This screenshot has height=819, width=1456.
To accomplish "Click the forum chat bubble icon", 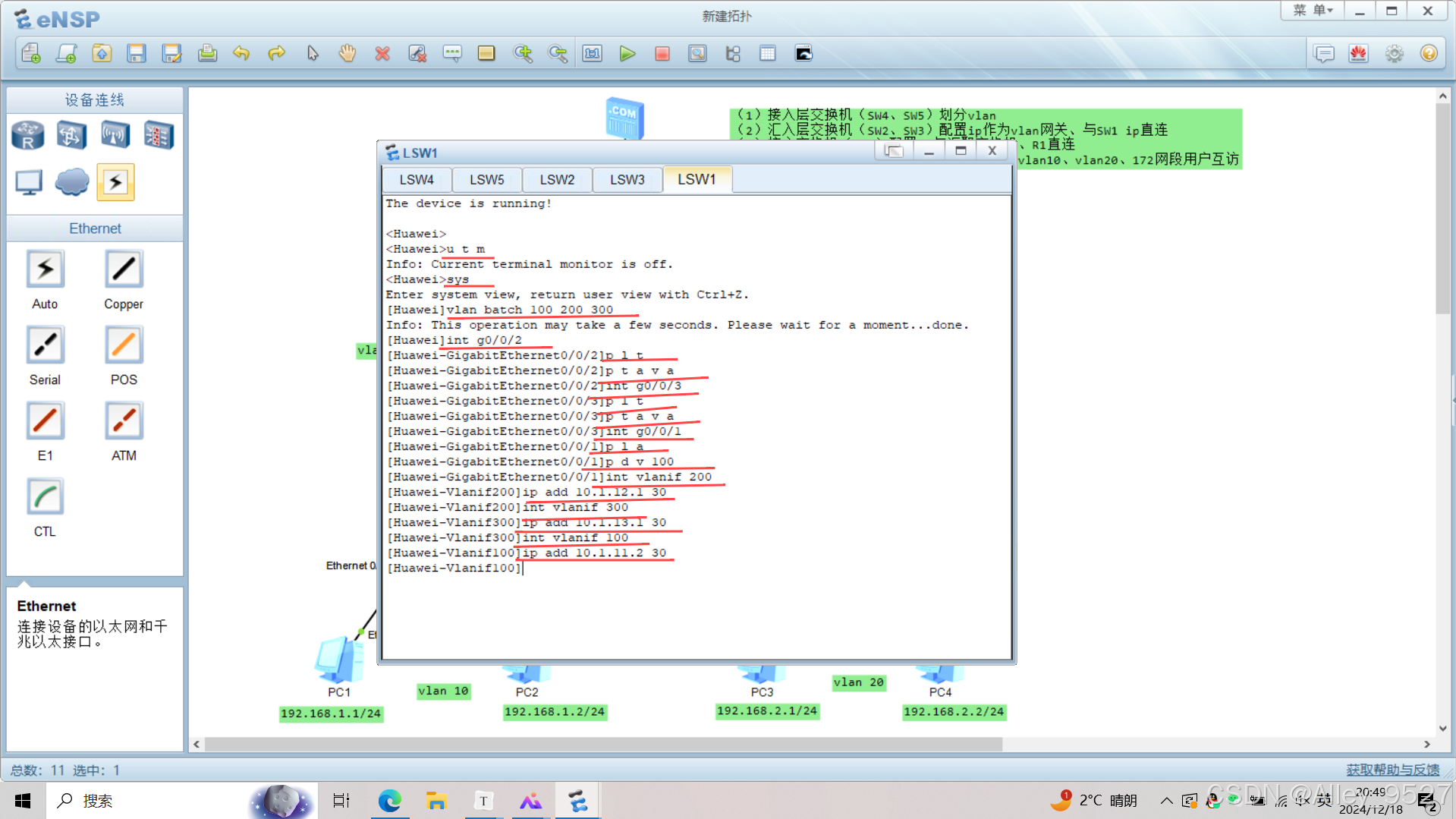I will point(1324,53).
